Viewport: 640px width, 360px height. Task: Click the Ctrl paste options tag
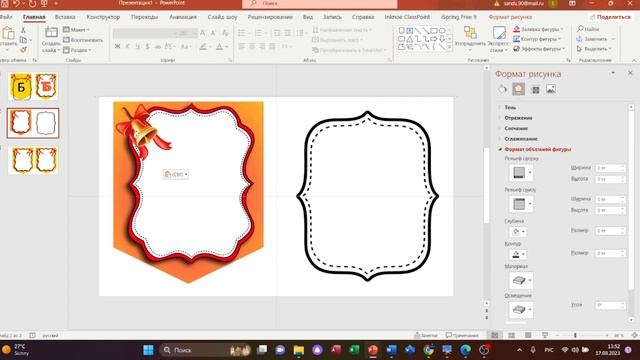(176, 174)
